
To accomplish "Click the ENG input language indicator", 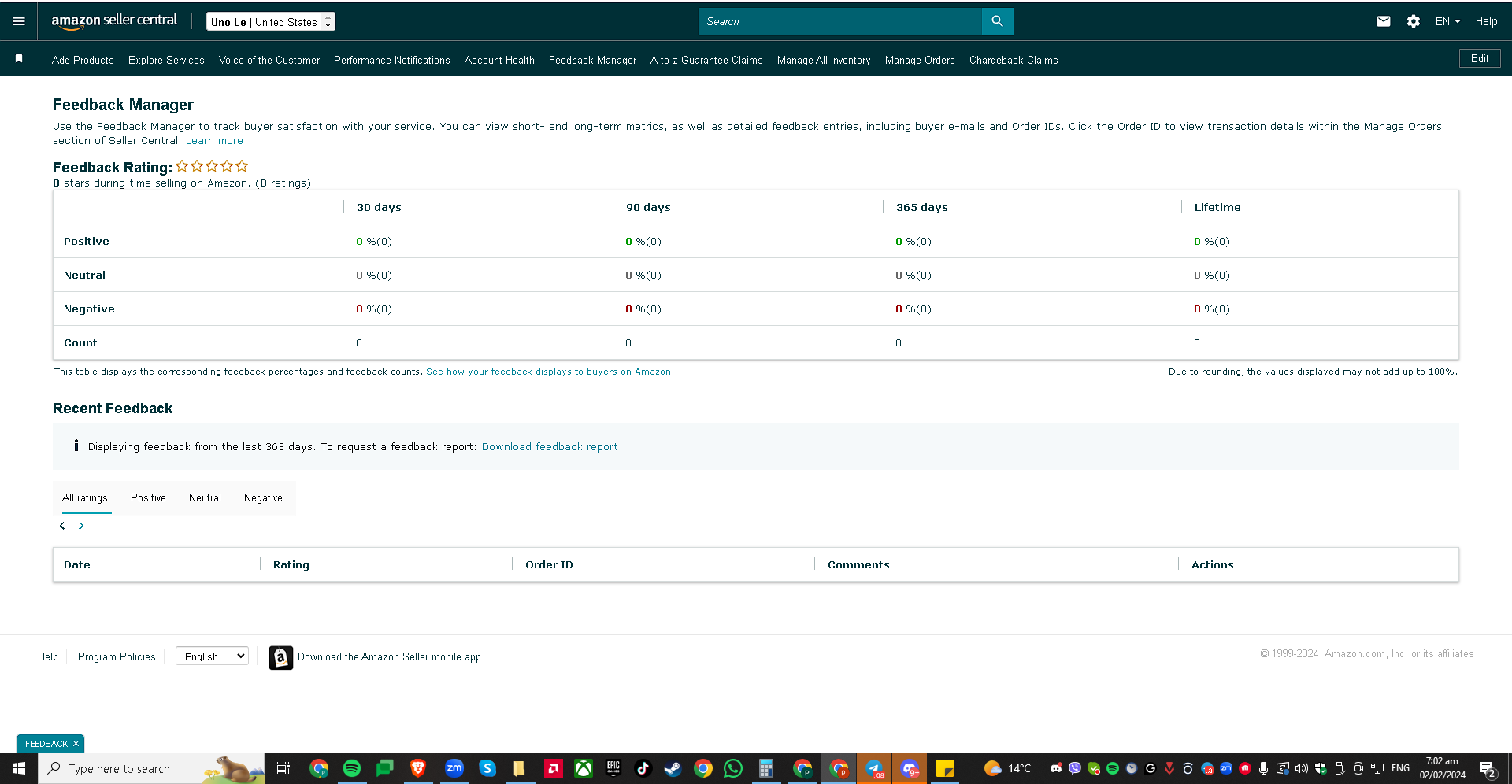I will 1400,768.
